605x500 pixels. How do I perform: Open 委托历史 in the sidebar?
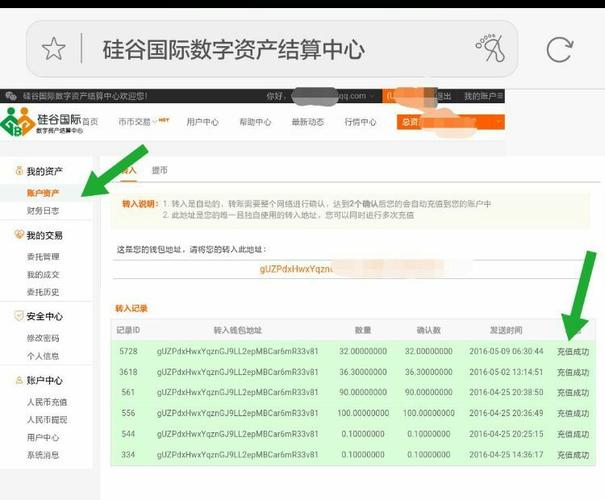click(43, 292)
